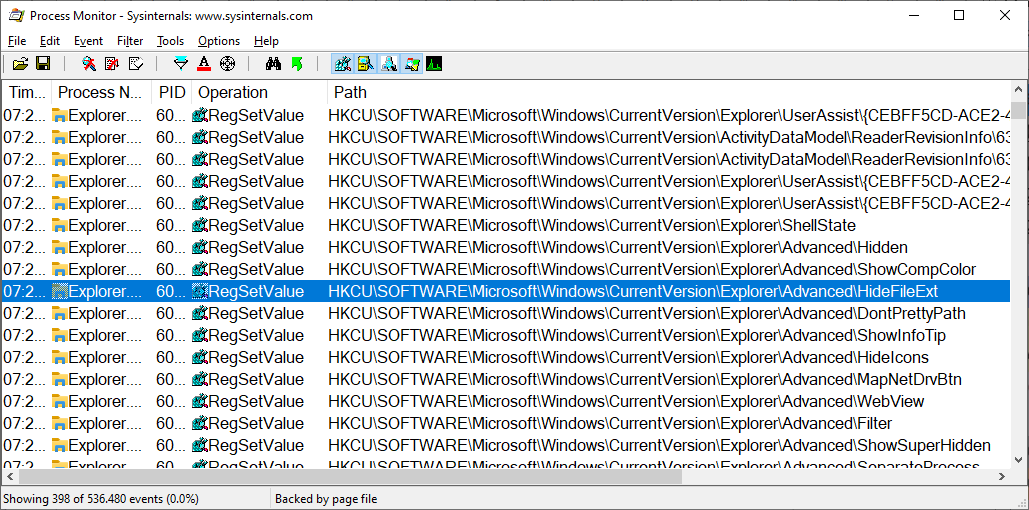Viewport: 1029px width, 510px height.
Task: Select the path ending in Advanced\HideIcons
Action: [629, 358]
